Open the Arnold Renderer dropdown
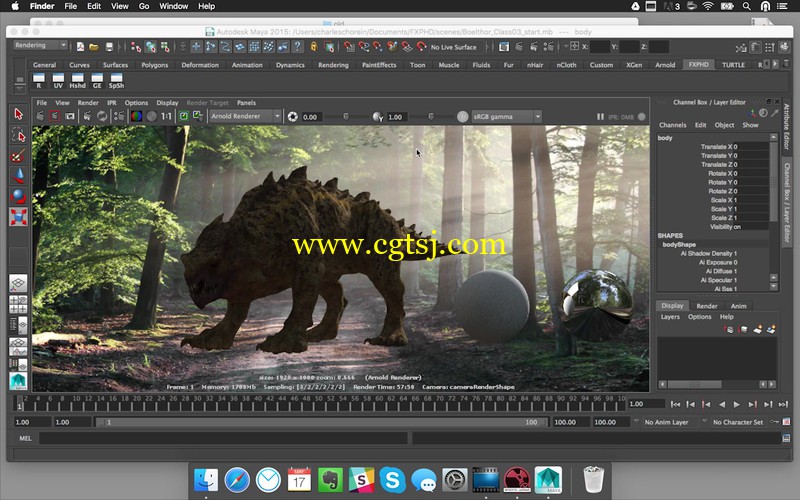This screenshot has width=800, height=500. [x=245, y=116]
